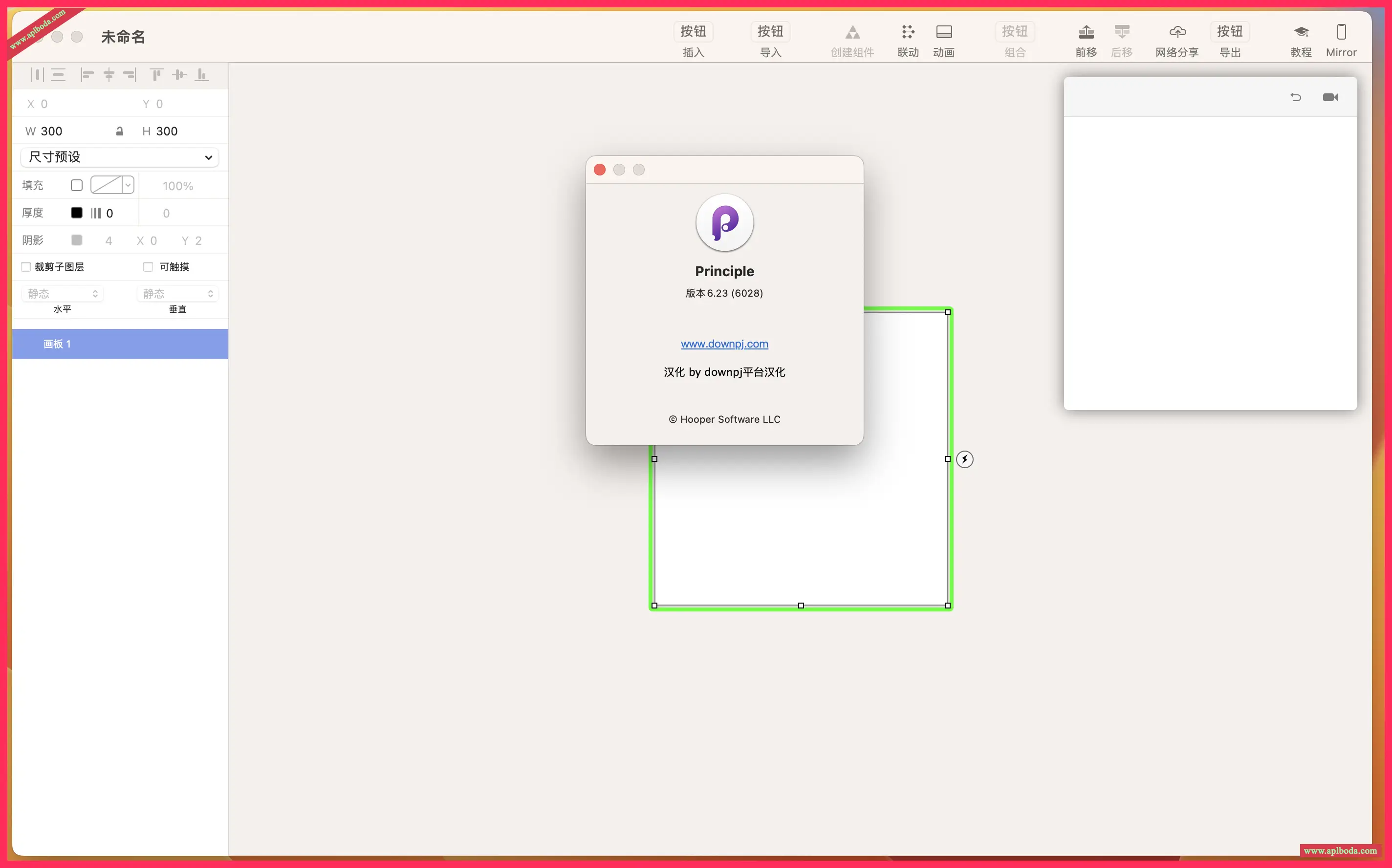Open the www.downpj.com link
The height and width of the screenshot is (868, 1392).
click(724, 344)
